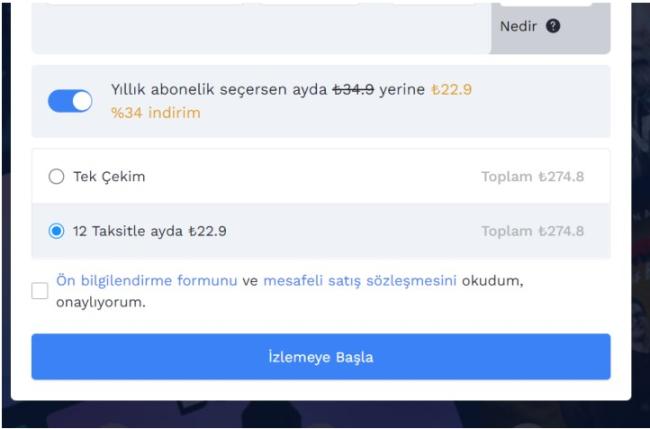Click Toplam ₺274.8 in the Tek Çekim row
The image size is (650, 429).
pyautogui.click(x=532, y=177)
